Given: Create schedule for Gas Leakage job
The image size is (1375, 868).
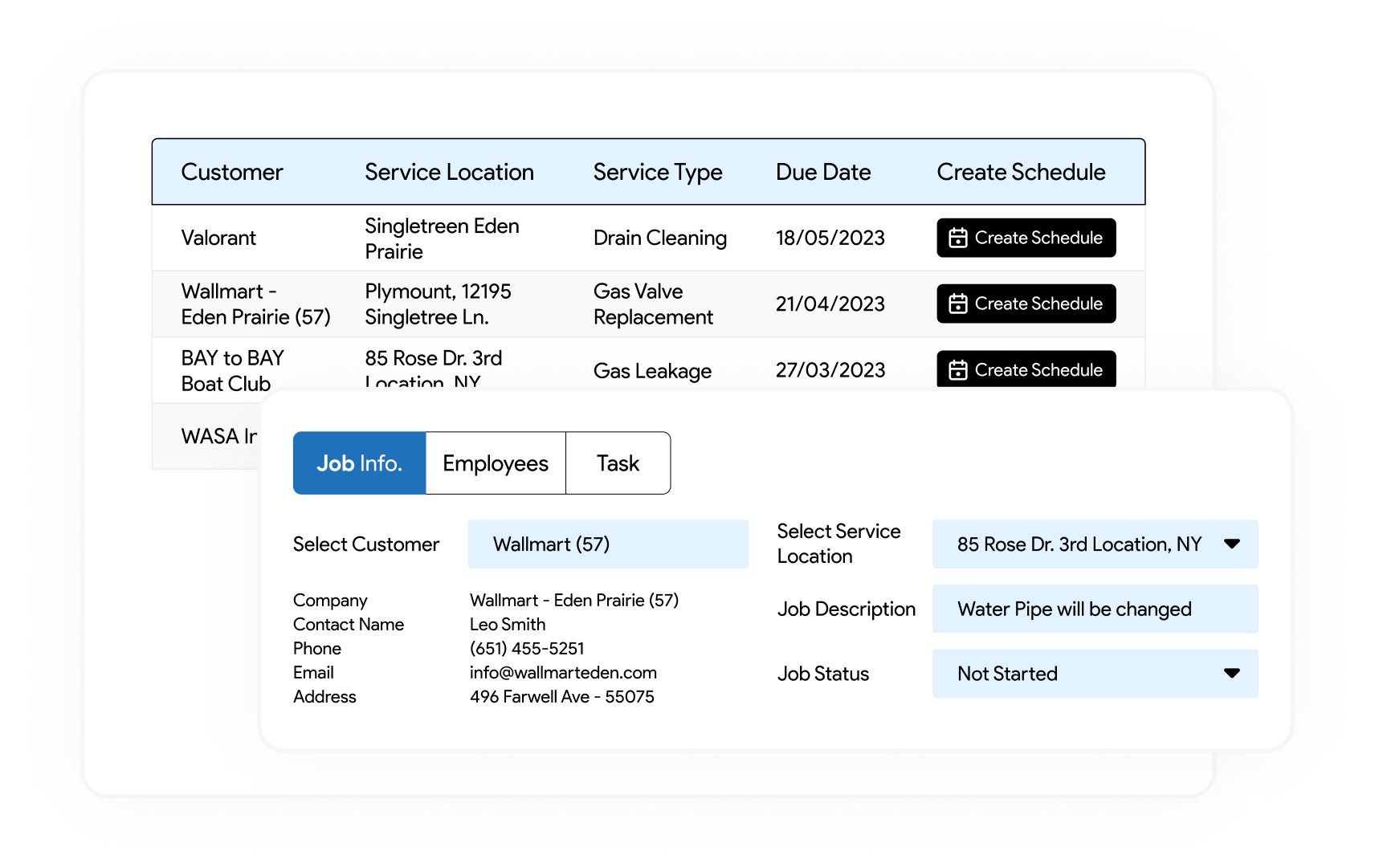Looking at the screenshot, I should tap(1026, 369).
